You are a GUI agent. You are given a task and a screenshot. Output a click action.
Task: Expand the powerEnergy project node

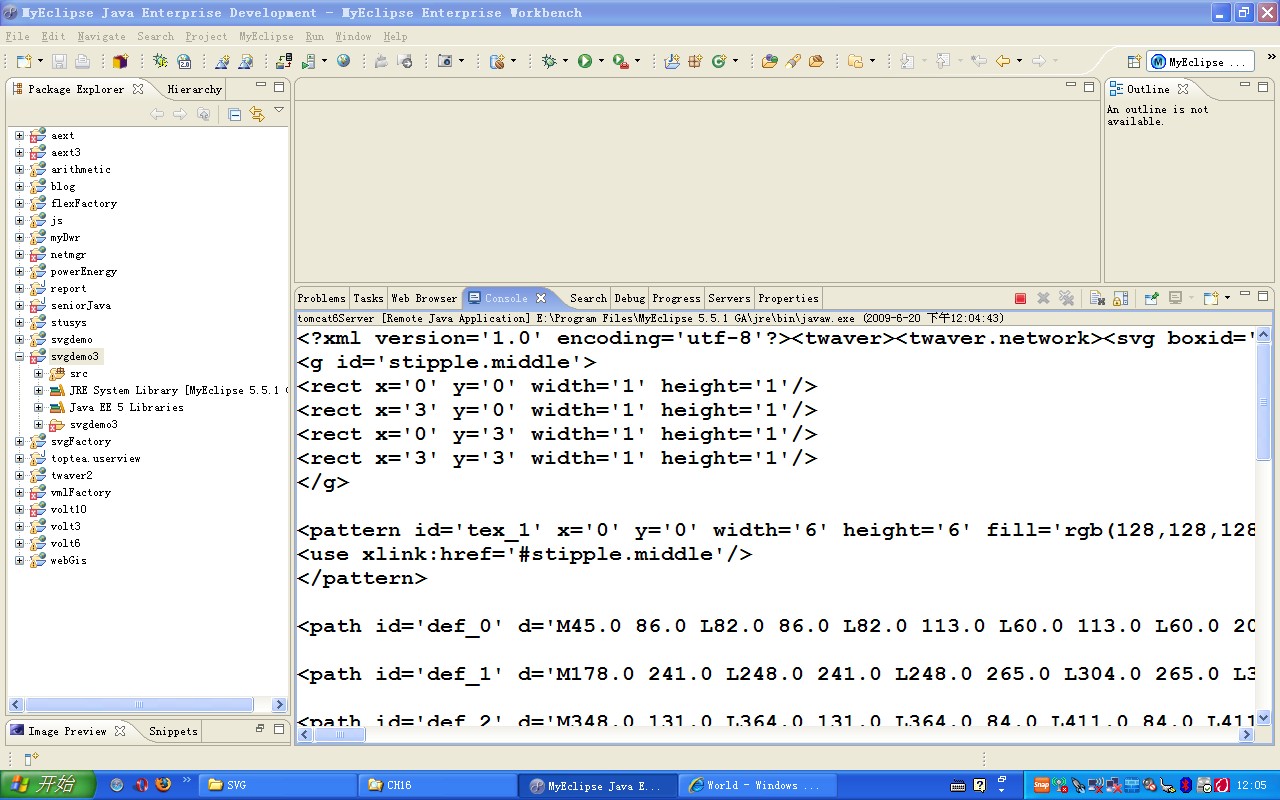click(19, 271)
